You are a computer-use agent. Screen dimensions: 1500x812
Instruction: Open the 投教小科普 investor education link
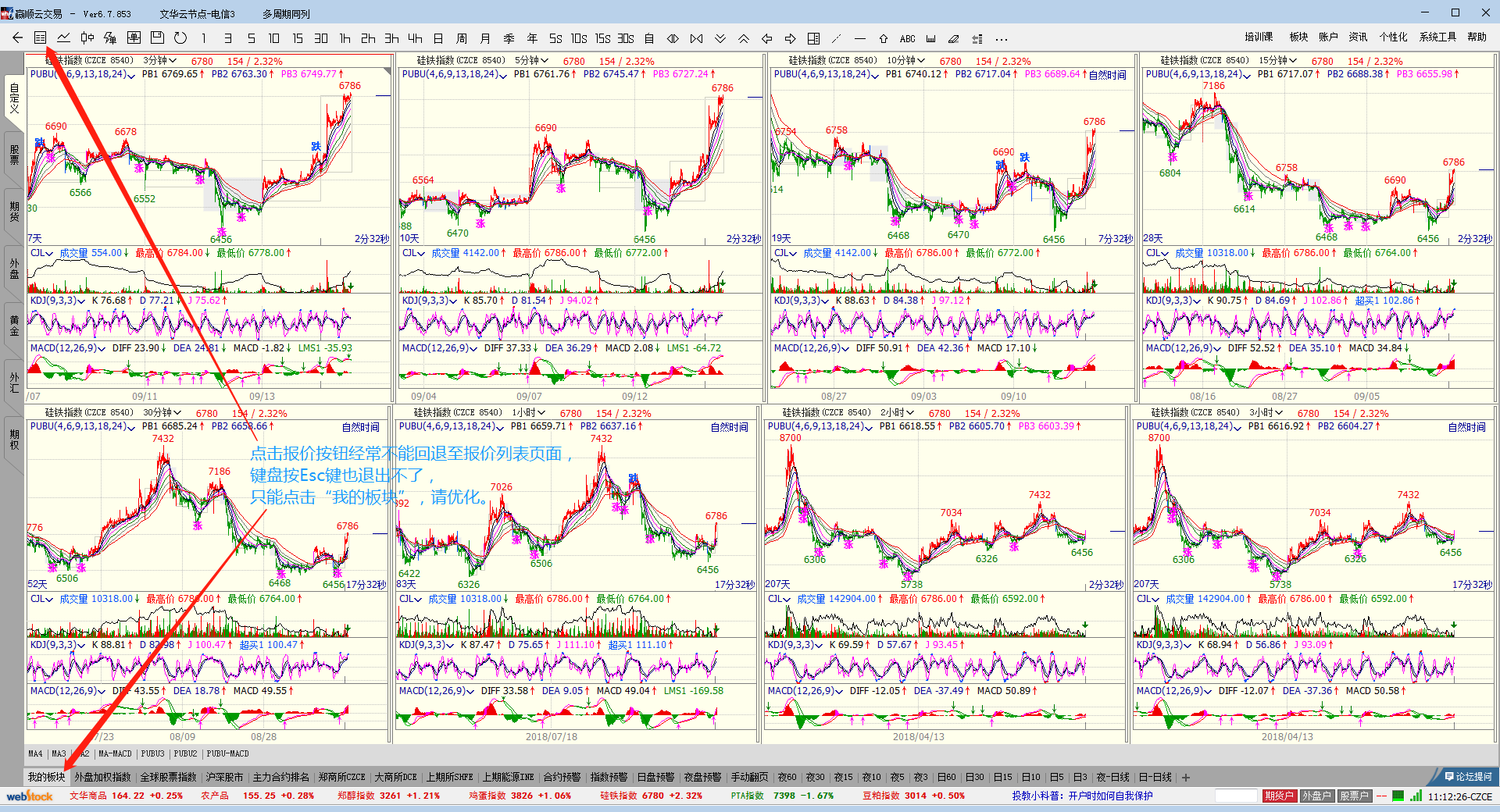(x=1082, y=796)
